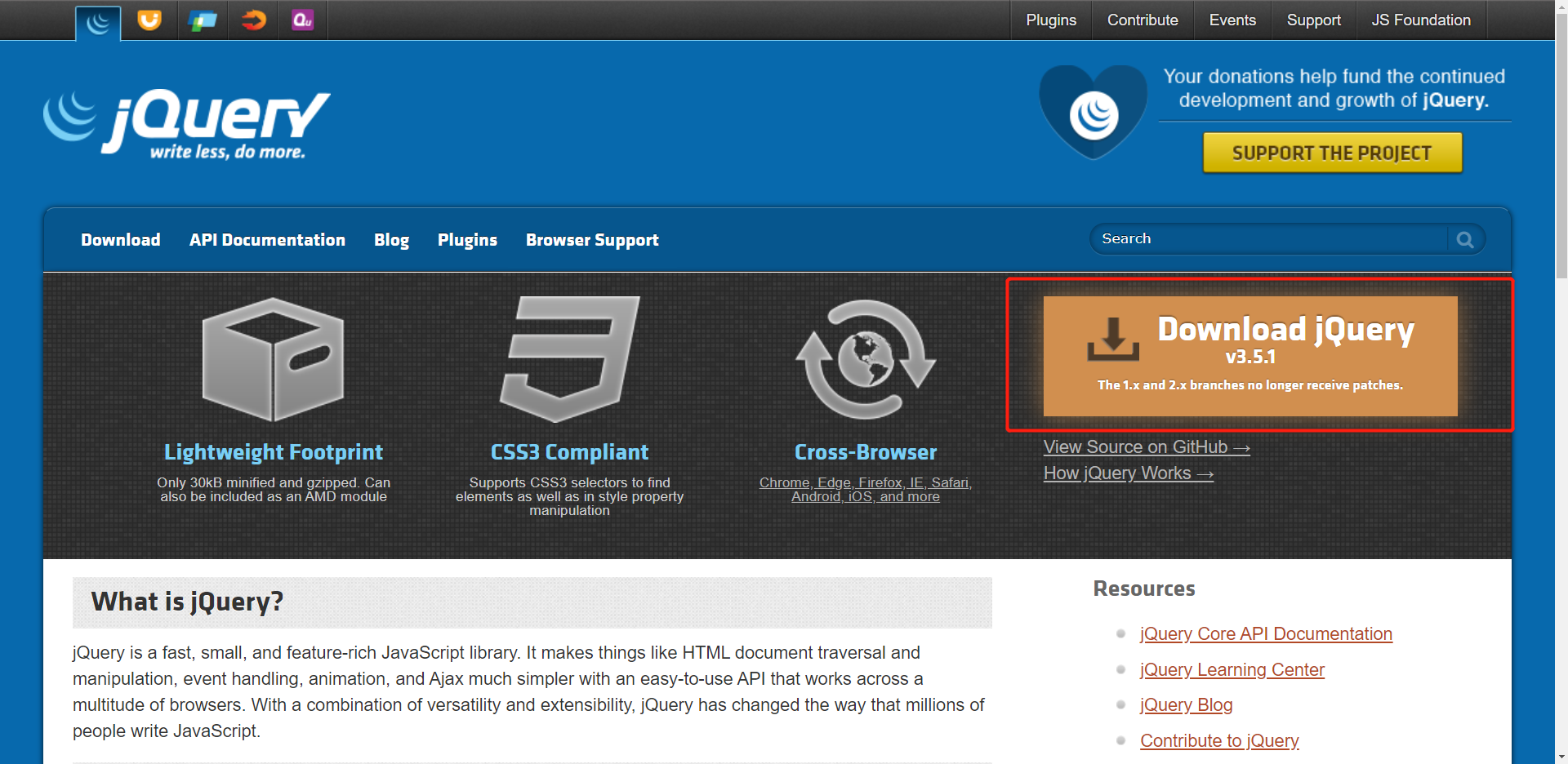Open the jQuery Mobile project icon
Screen dimensions: 1568x764
pos(202,20)
